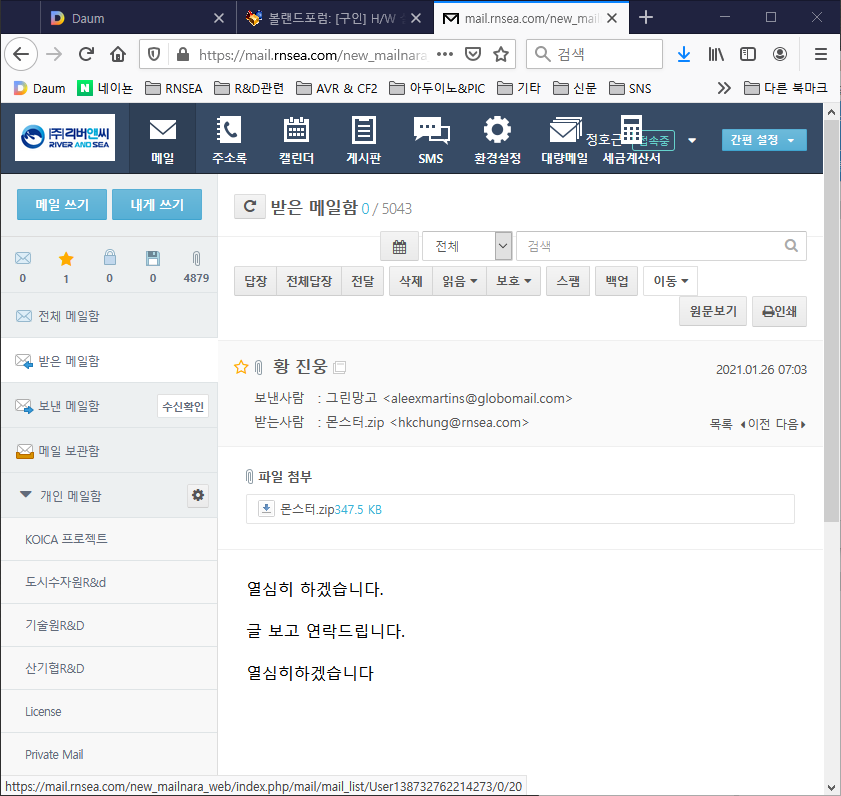Click the inbox refresh icon button
The image size is (841, 796).
pyautogui.click(x=249, y=207)
